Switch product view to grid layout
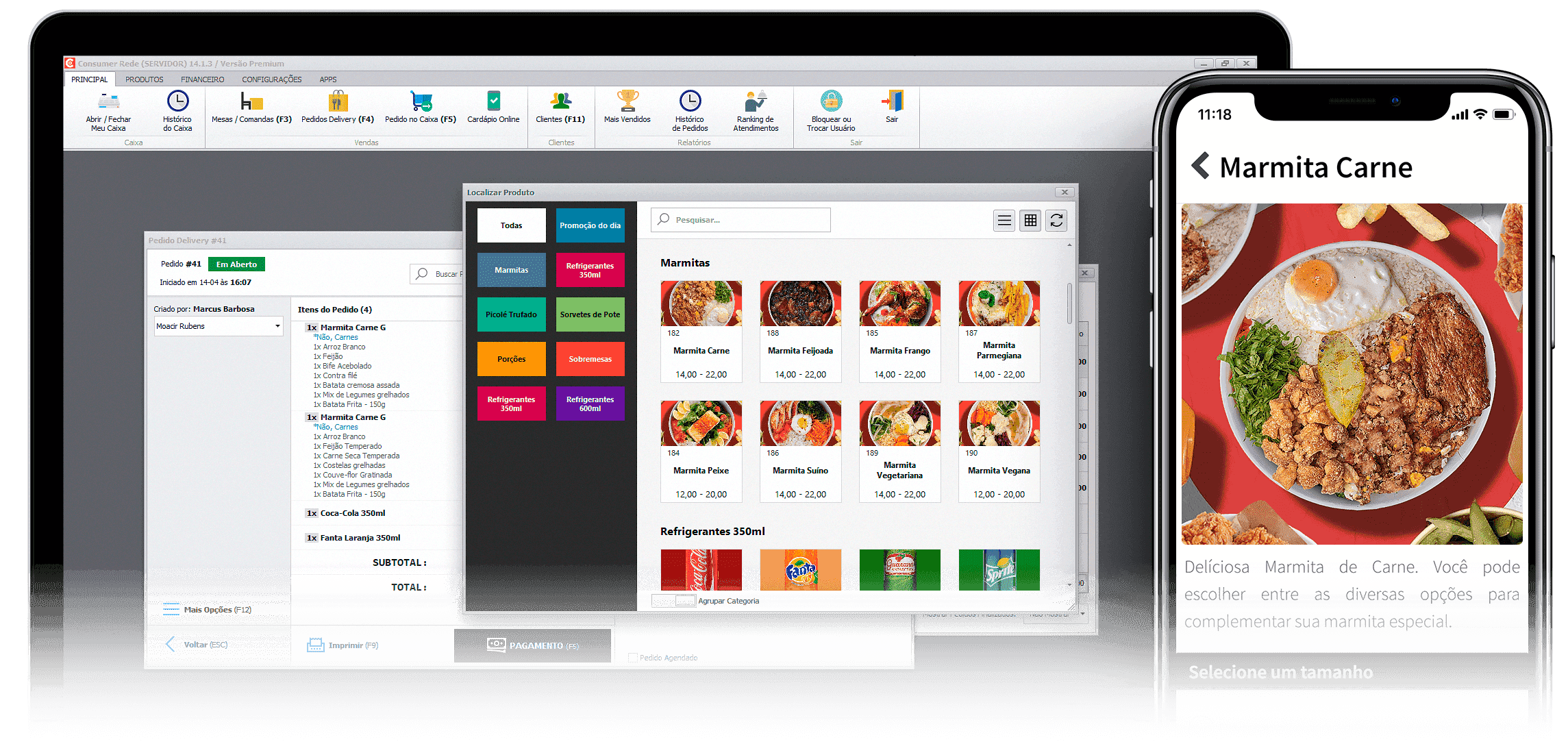Image resolution: width=1568 pixels, height=755 pixels. [x=1030, y=221]
